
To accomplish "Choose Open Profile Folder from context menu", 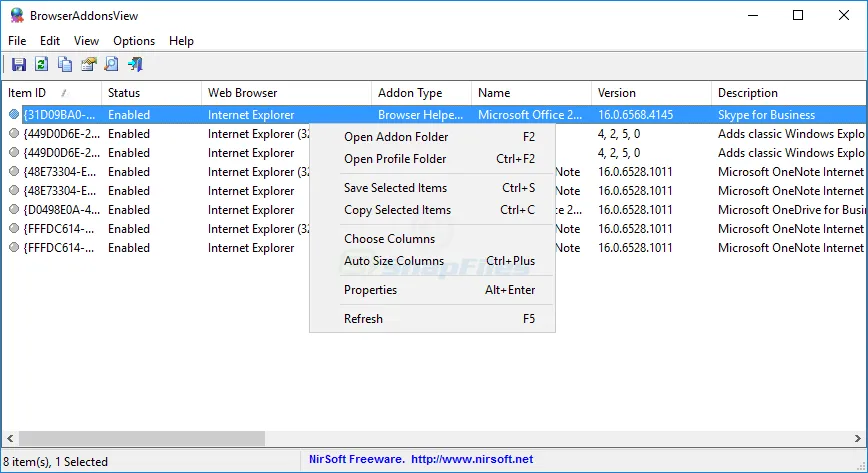I will click(x=432, y=159).
